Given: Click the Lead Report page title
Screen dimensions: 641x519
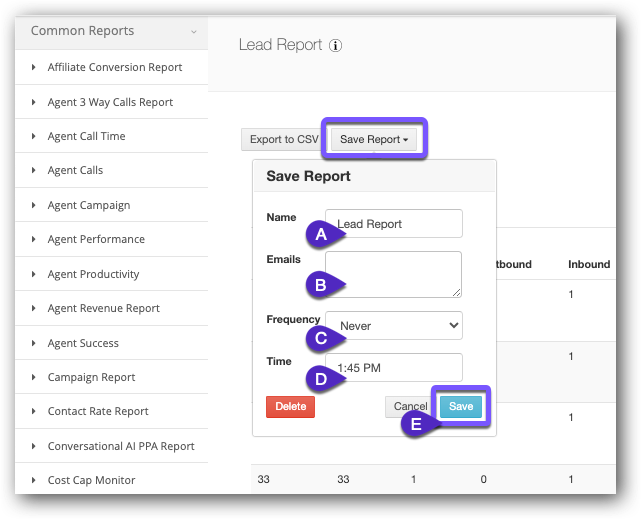Looking at the screenshot, I should tap(280, 45).
